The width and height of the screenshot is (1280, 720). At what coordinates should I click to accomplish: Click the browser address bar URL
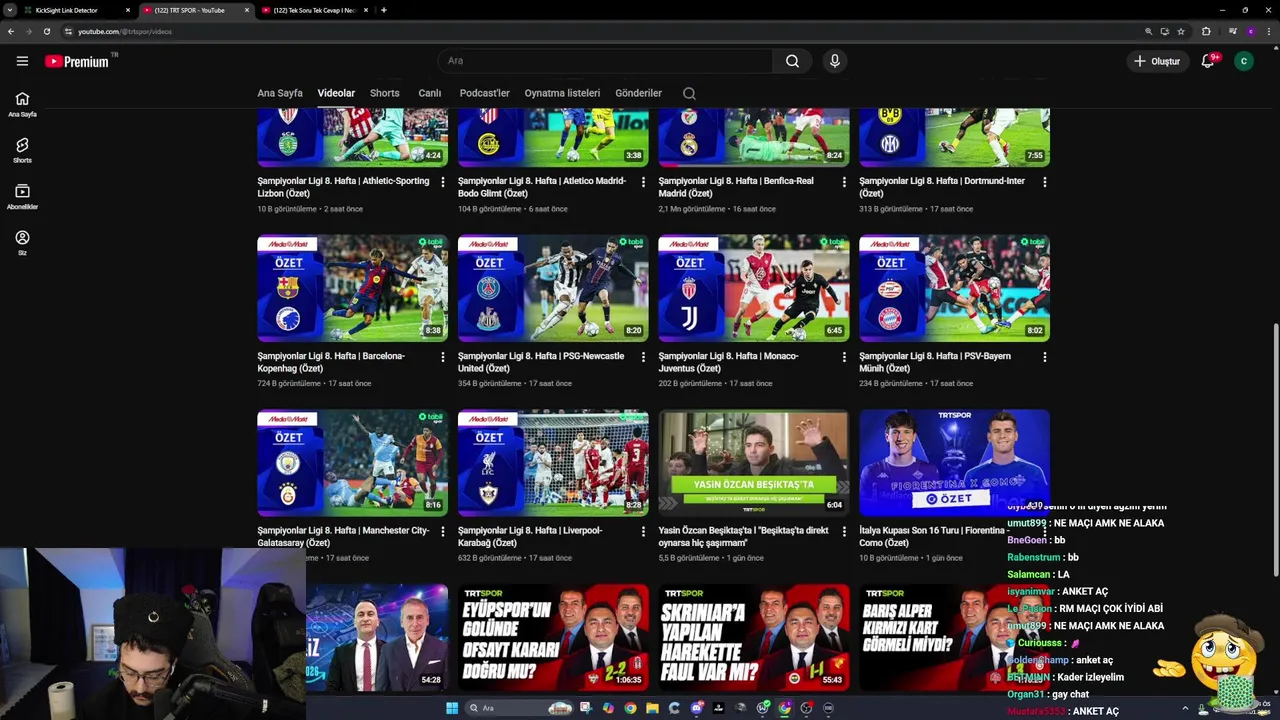tap(125, 31)
